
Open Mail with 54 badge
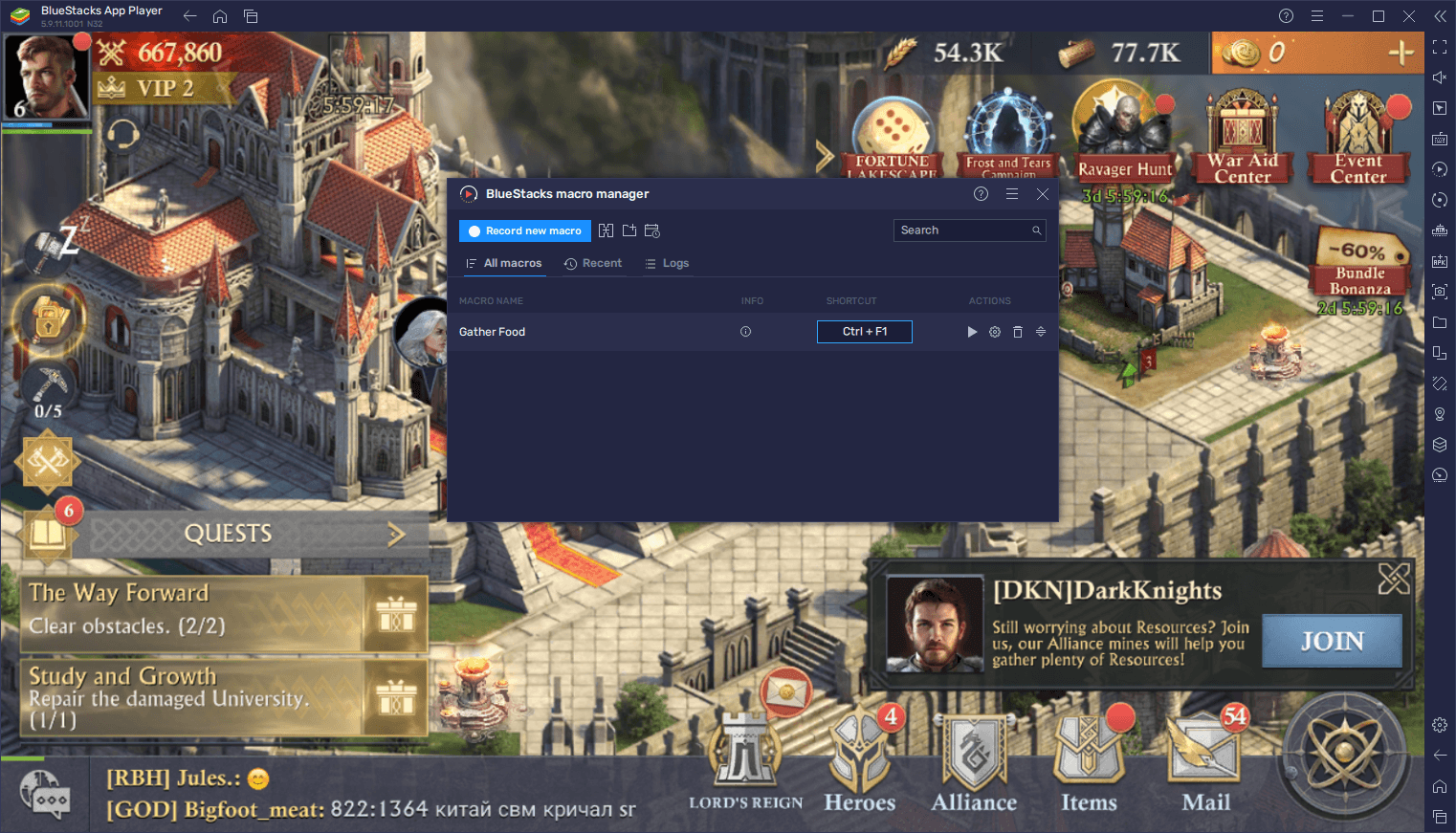[x=1206, y=762]
